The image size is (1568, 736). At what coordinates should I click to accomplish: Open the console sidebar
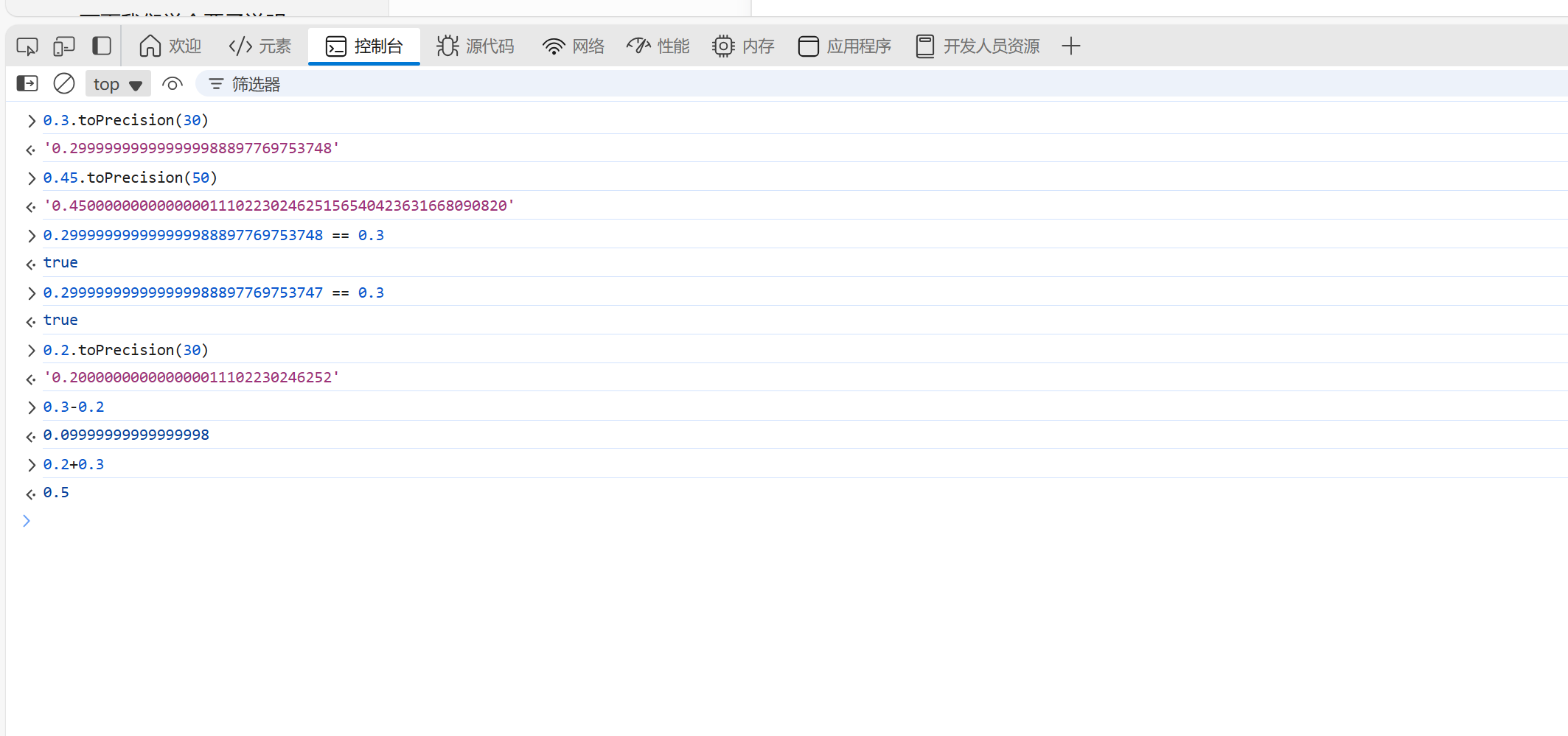(x=27, y=83)
